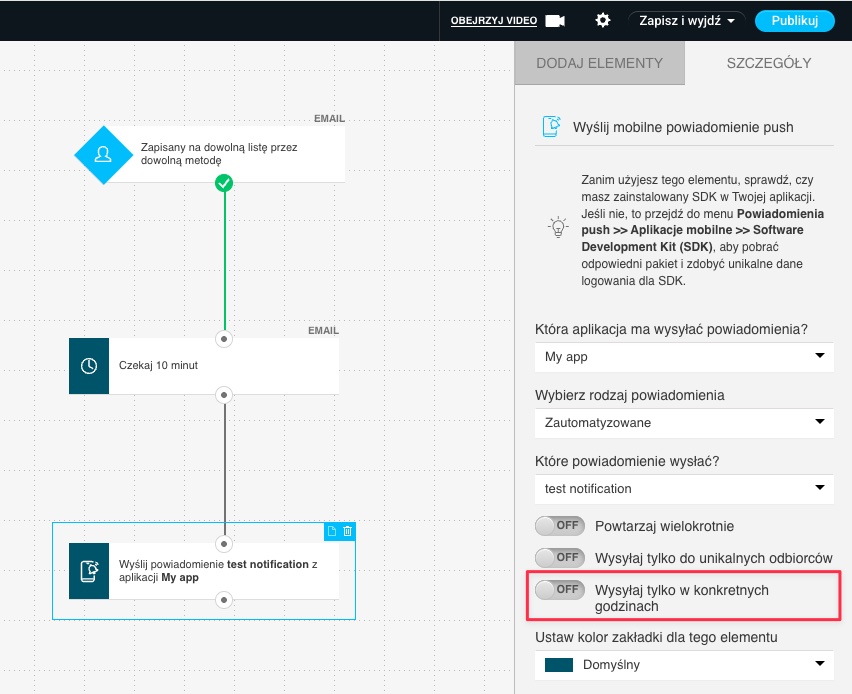Open the SZCZEGÓŁY tab
This screenshot has height=694, width=852.
(x=768, y=63)
